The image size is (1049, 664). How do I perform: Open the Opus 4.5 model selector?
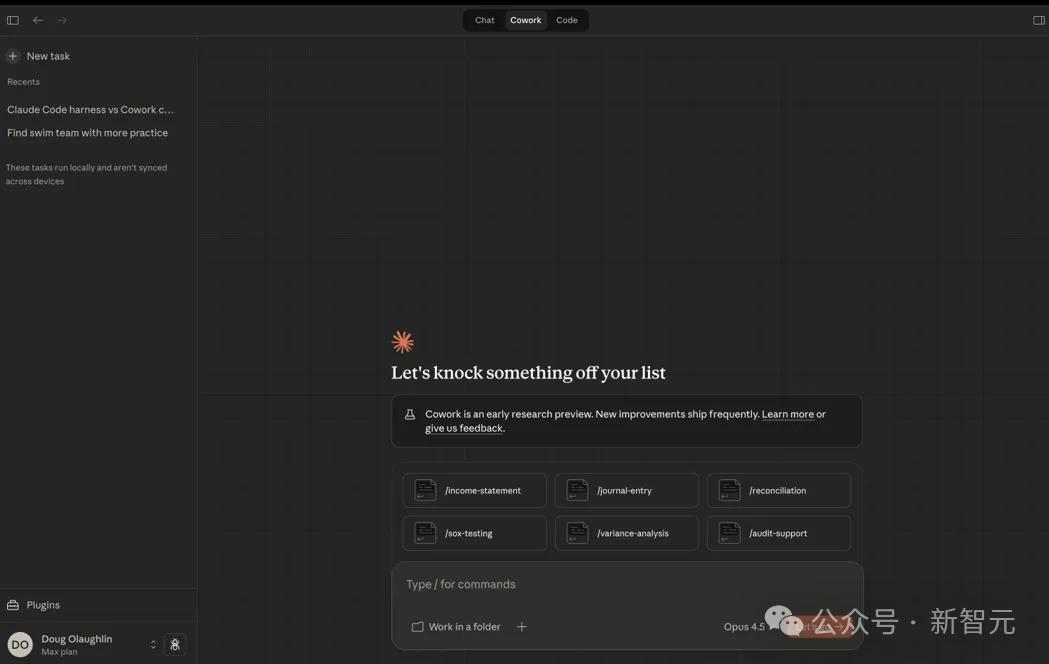(x=744, y=627)
